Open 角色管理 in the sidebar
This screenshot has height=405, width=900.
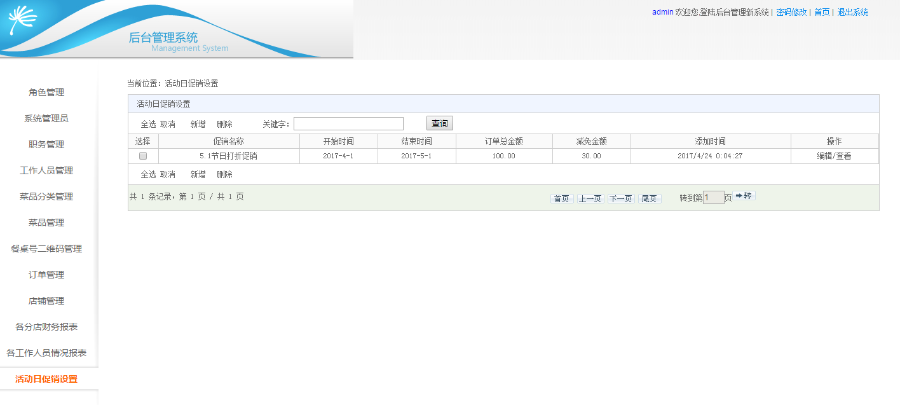pos(46,92)
